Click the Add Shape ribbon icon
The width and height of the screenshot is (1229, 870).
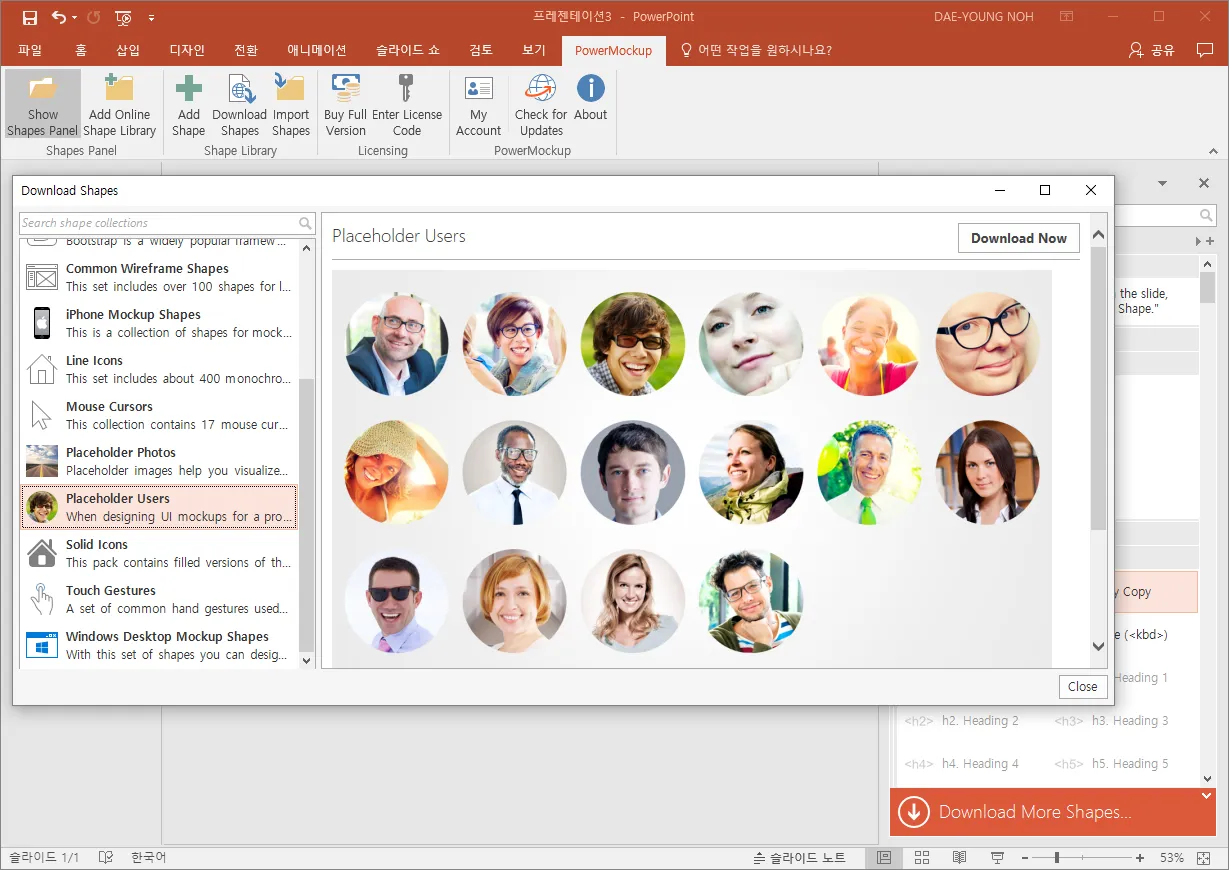click(x=188, y=105)
